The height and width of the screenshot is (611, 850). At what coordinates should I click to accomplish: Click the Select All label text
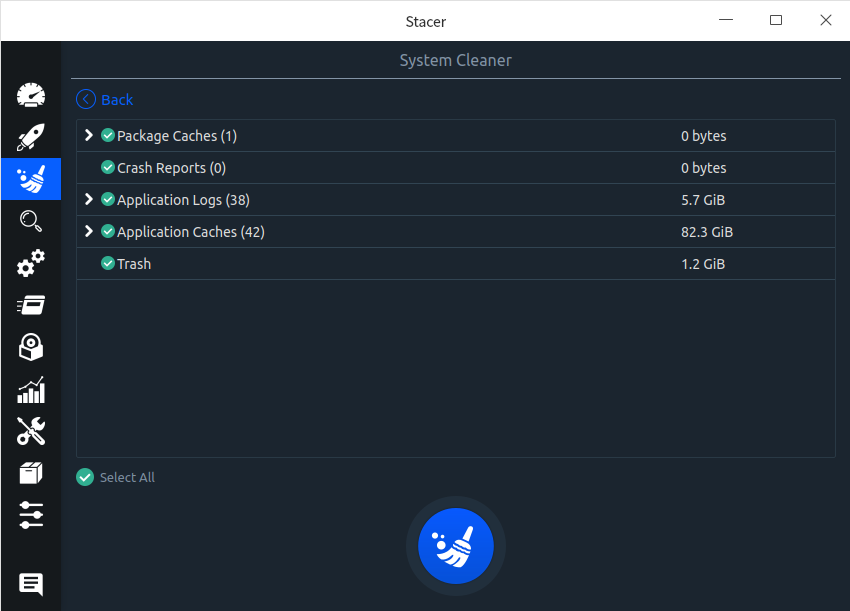coord(127,478)
